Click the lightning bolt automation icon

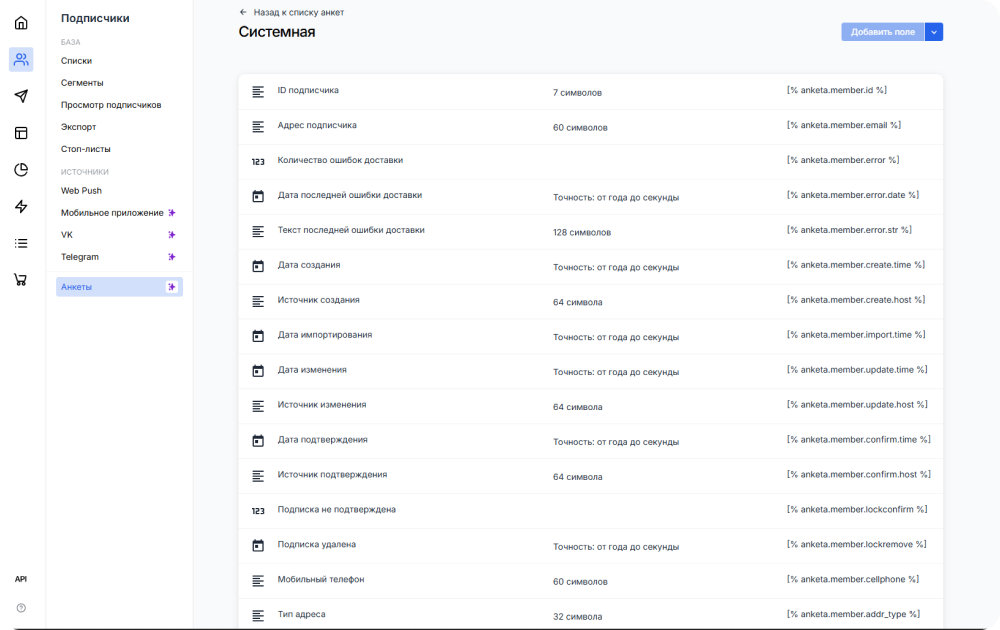[x=21, y=207]
